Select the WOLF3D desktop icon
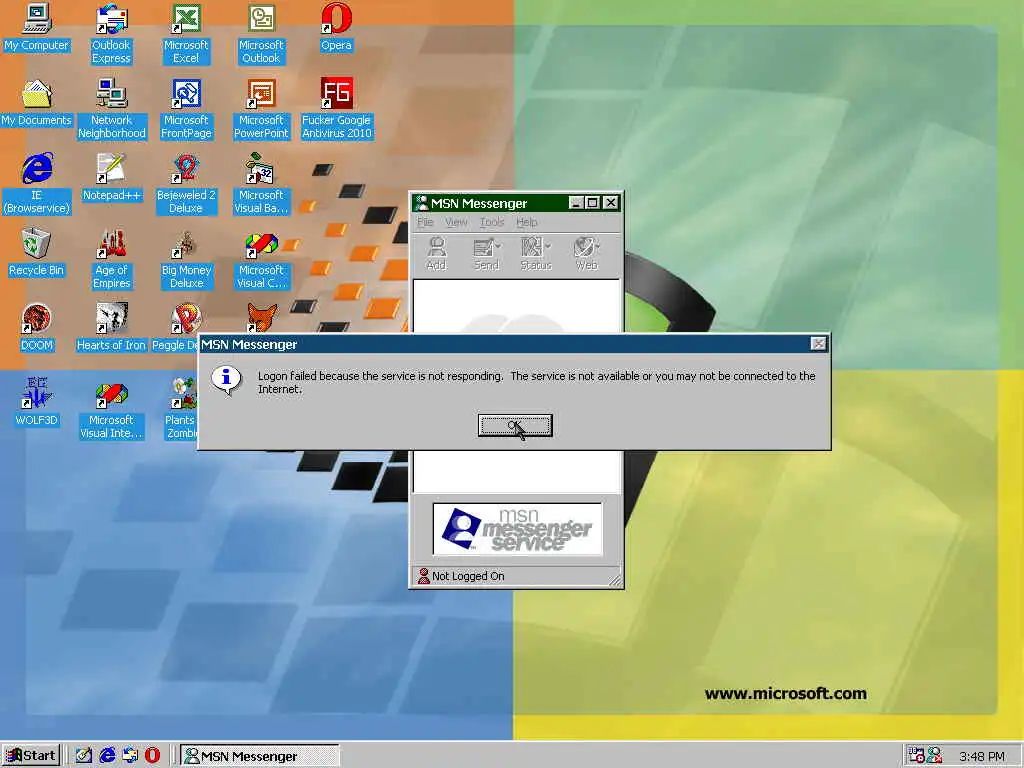Screen dimensions: 1024x768 tap(37, 402)
